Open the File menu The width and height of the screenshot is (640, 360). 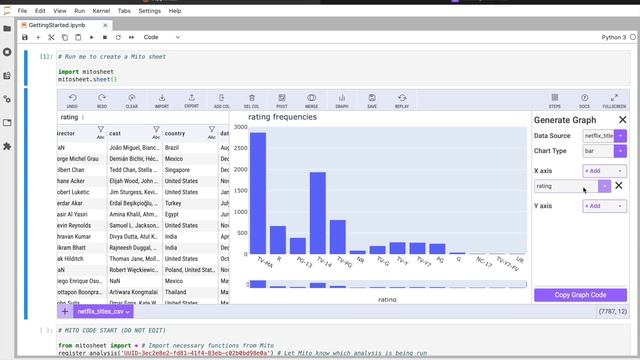tap(22, 11)
